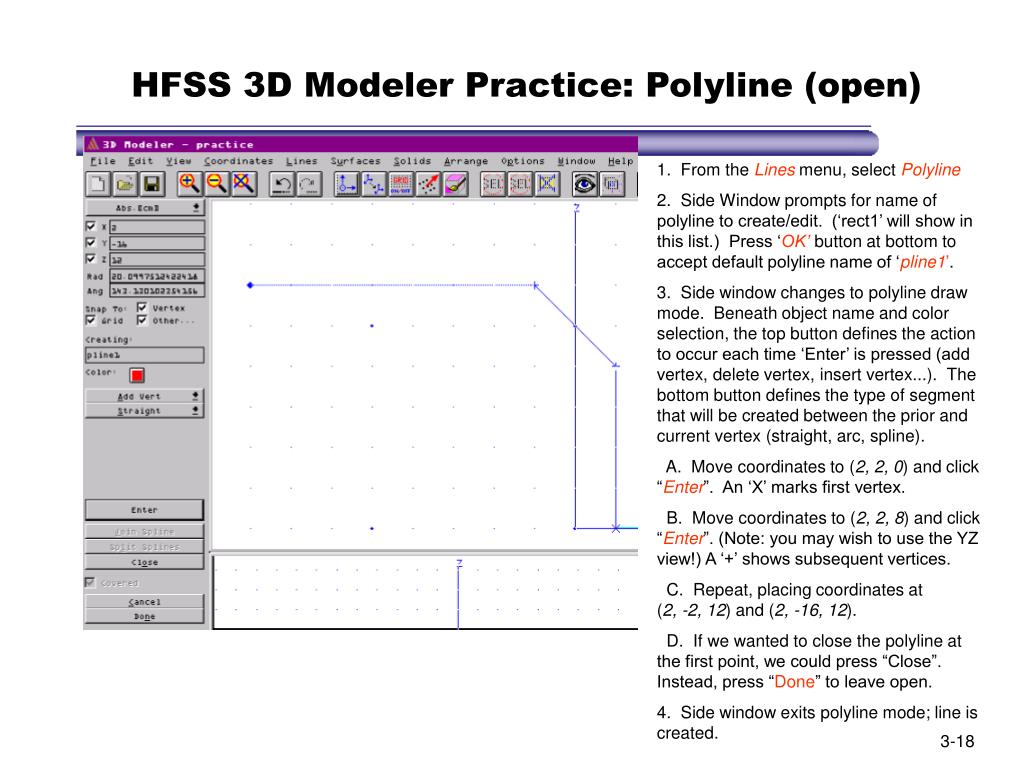Toggle Snap To Grid checkbox

pyautogui.click(x=91, y=320)
